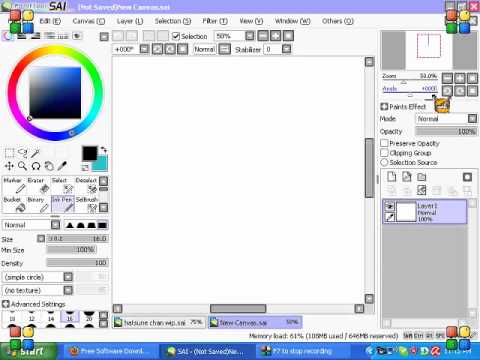Choose the Deselect pen tool
Viewport: 480px width, 360px height.
click(86, 185)
